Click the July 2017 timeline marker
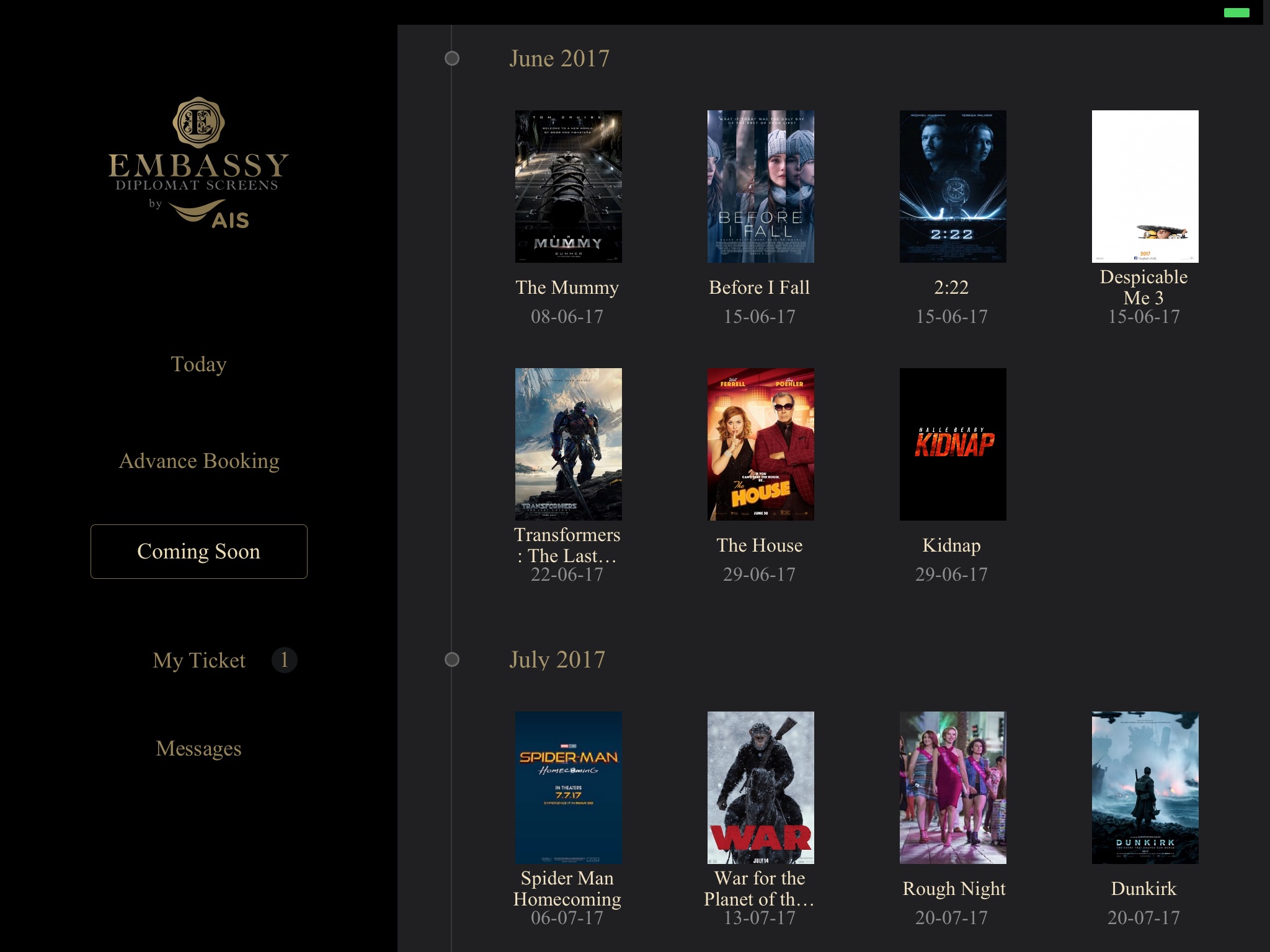This screenshot has height=952, width=1270. click(452, 659)
